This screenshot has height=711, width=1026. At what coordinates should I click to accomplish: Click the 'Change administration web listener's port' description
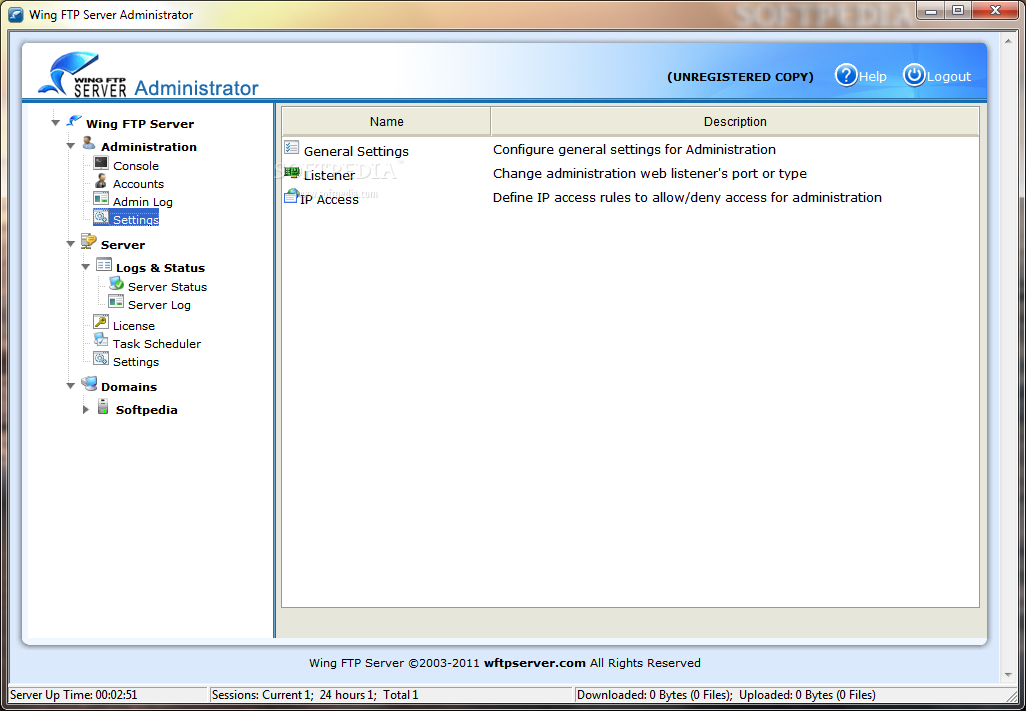pyautogui.click(x=650, y=173)
